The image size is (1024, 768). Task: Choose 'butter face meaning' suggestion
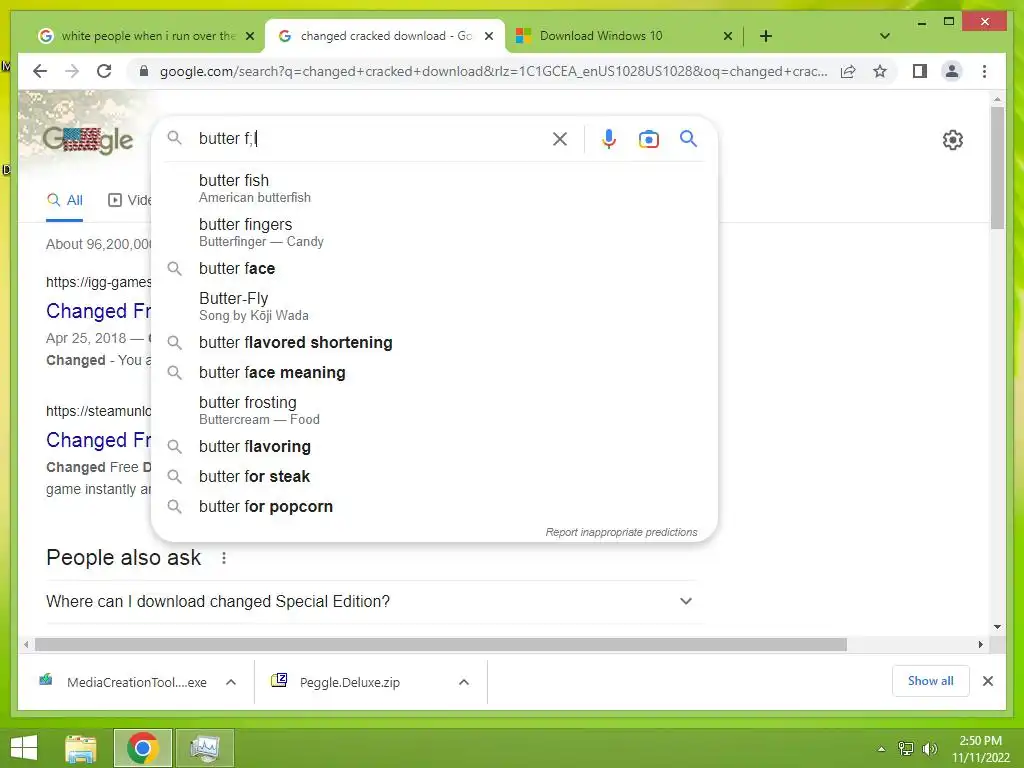click(434, 372)
